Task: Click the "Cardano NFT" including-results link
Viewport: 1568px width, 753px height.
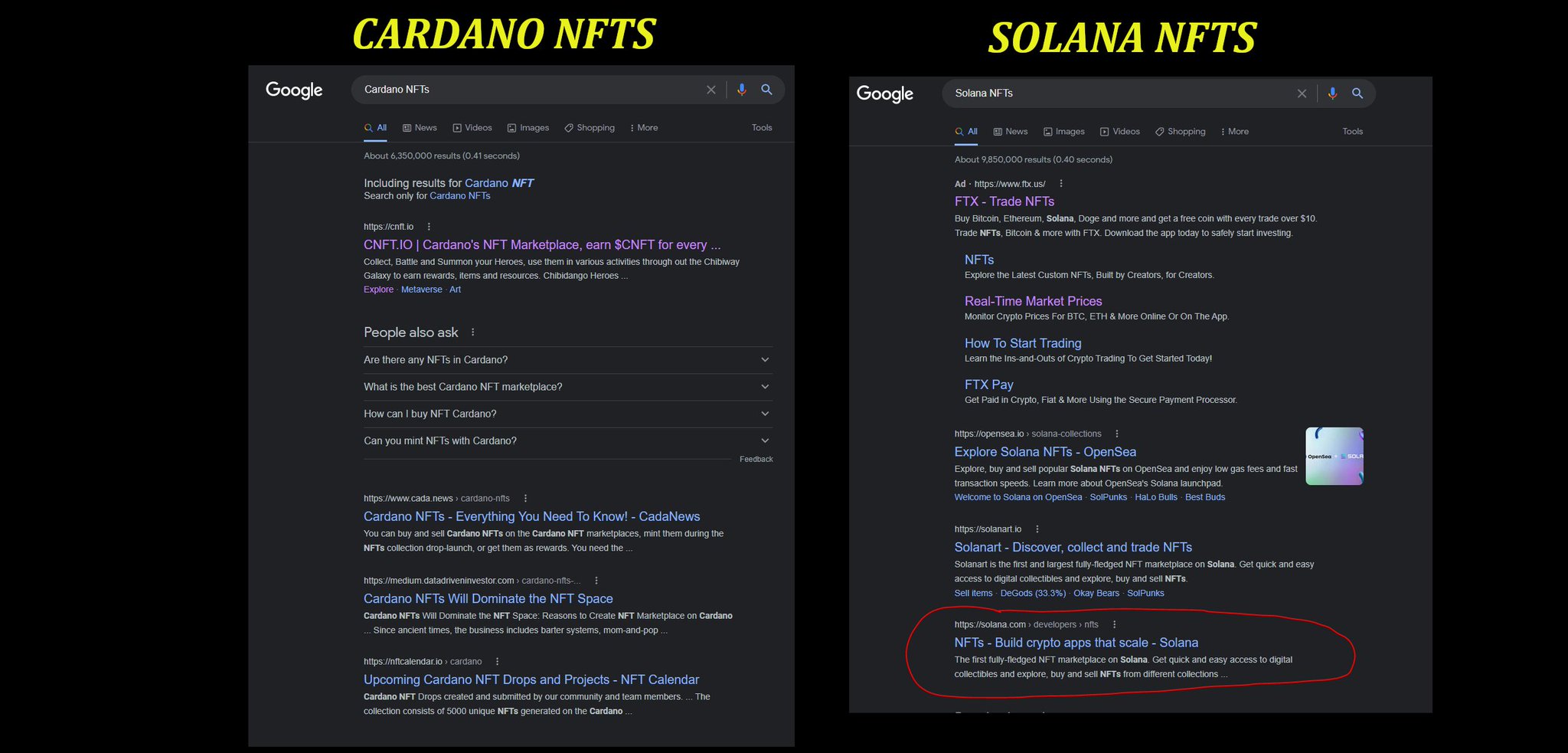Action: coord(499,183)
